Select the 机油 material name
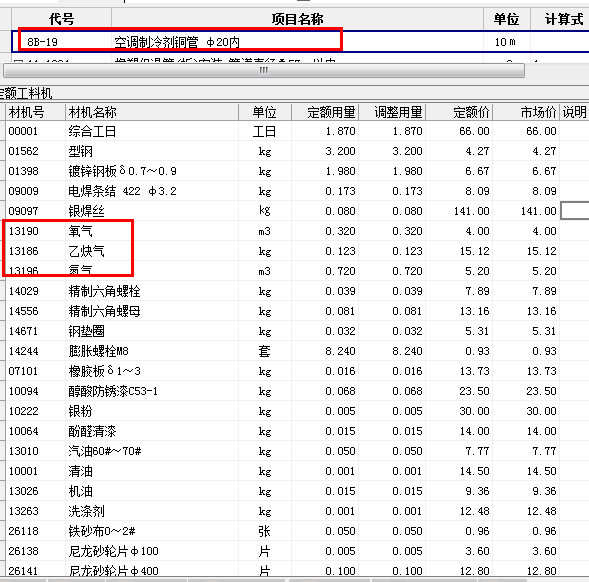Viewport: 589px width, 582px height. 80,491
